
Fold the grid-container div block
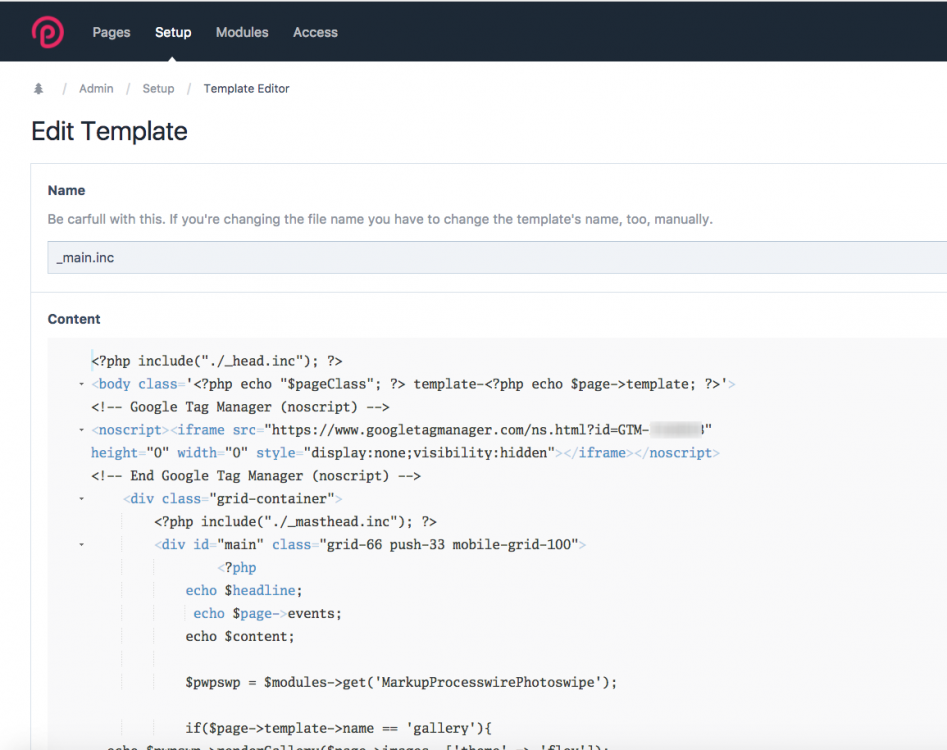pyautogui.click(x=81, y=499)
